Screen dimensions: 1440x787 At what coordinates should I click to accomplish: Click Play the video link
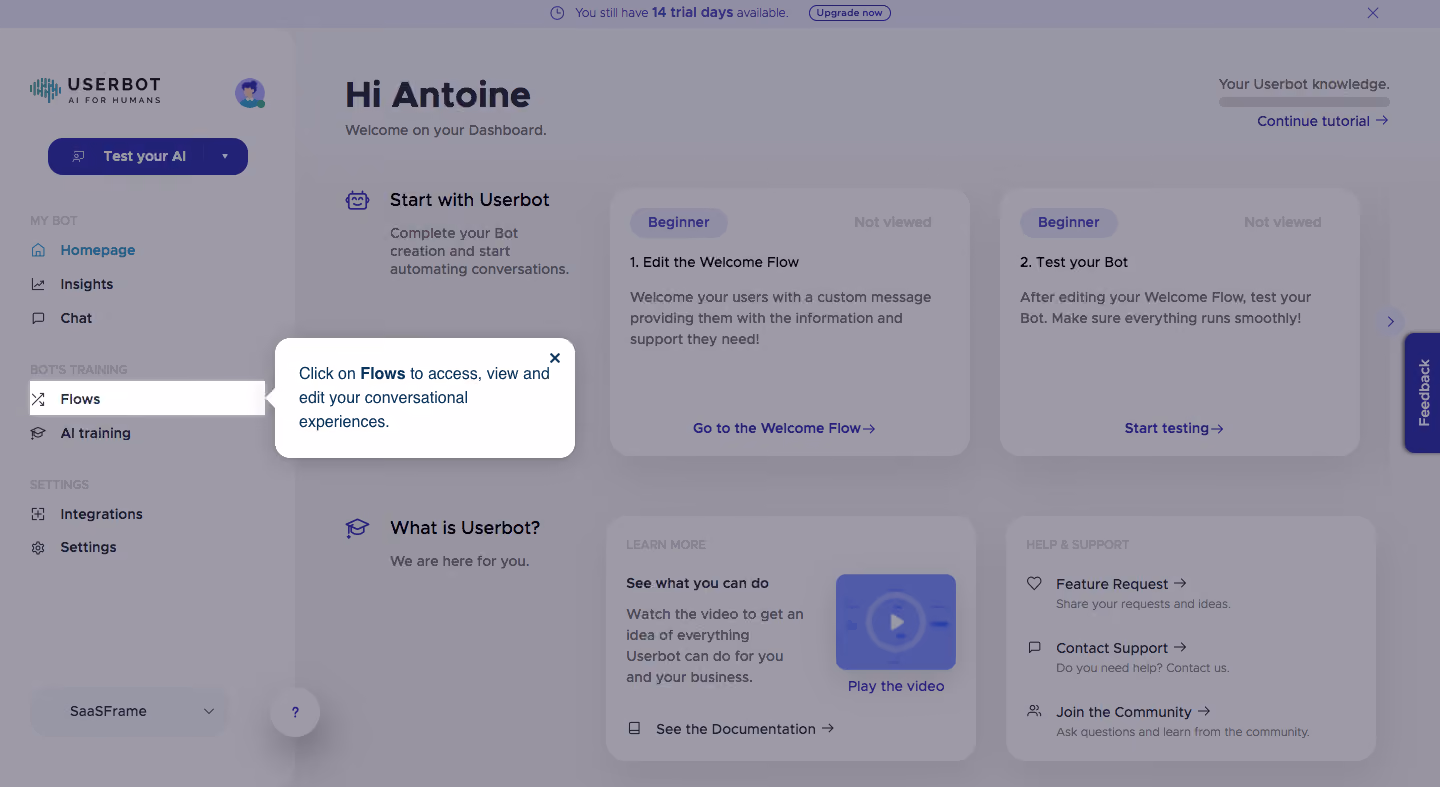click(x=896, y=686)
